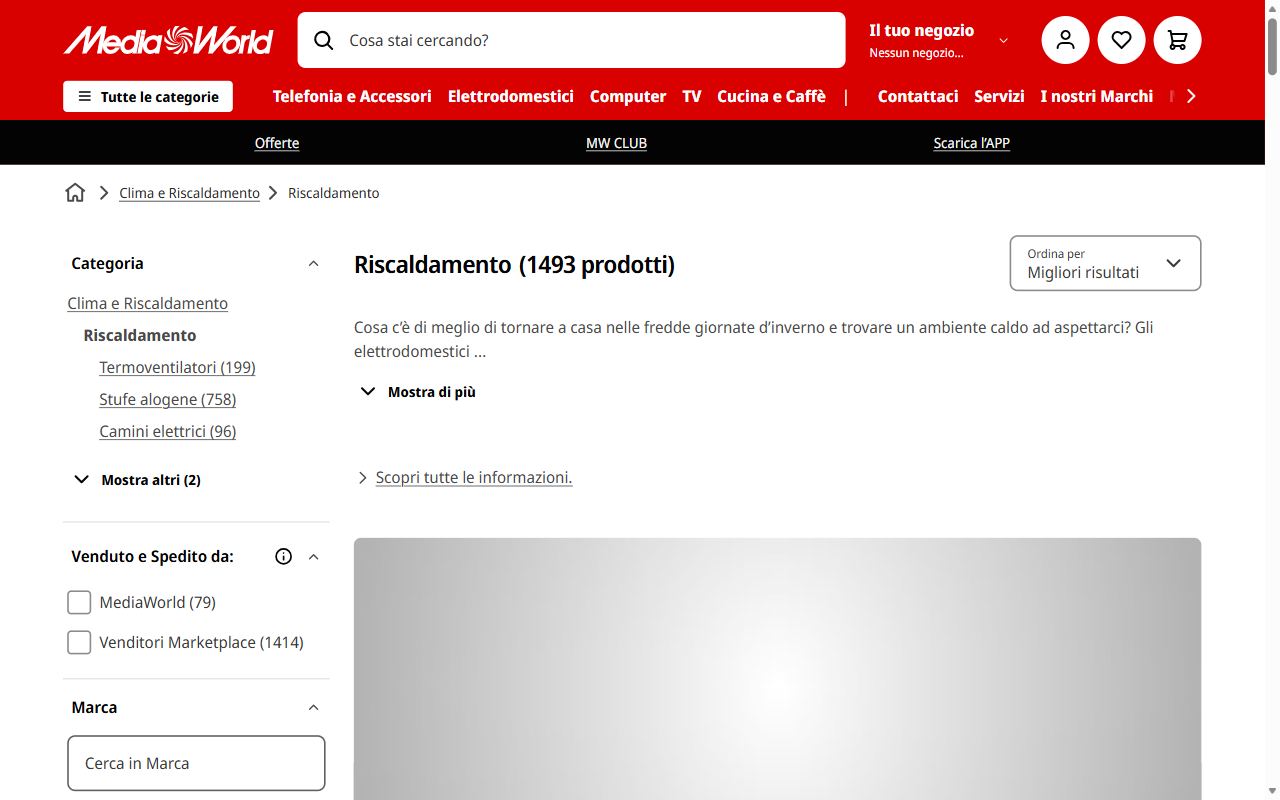The width and height of the screenshot is (1280, 800).
Task: Collapse the Venduto e Spedito da section
Action: click(313, 557)
